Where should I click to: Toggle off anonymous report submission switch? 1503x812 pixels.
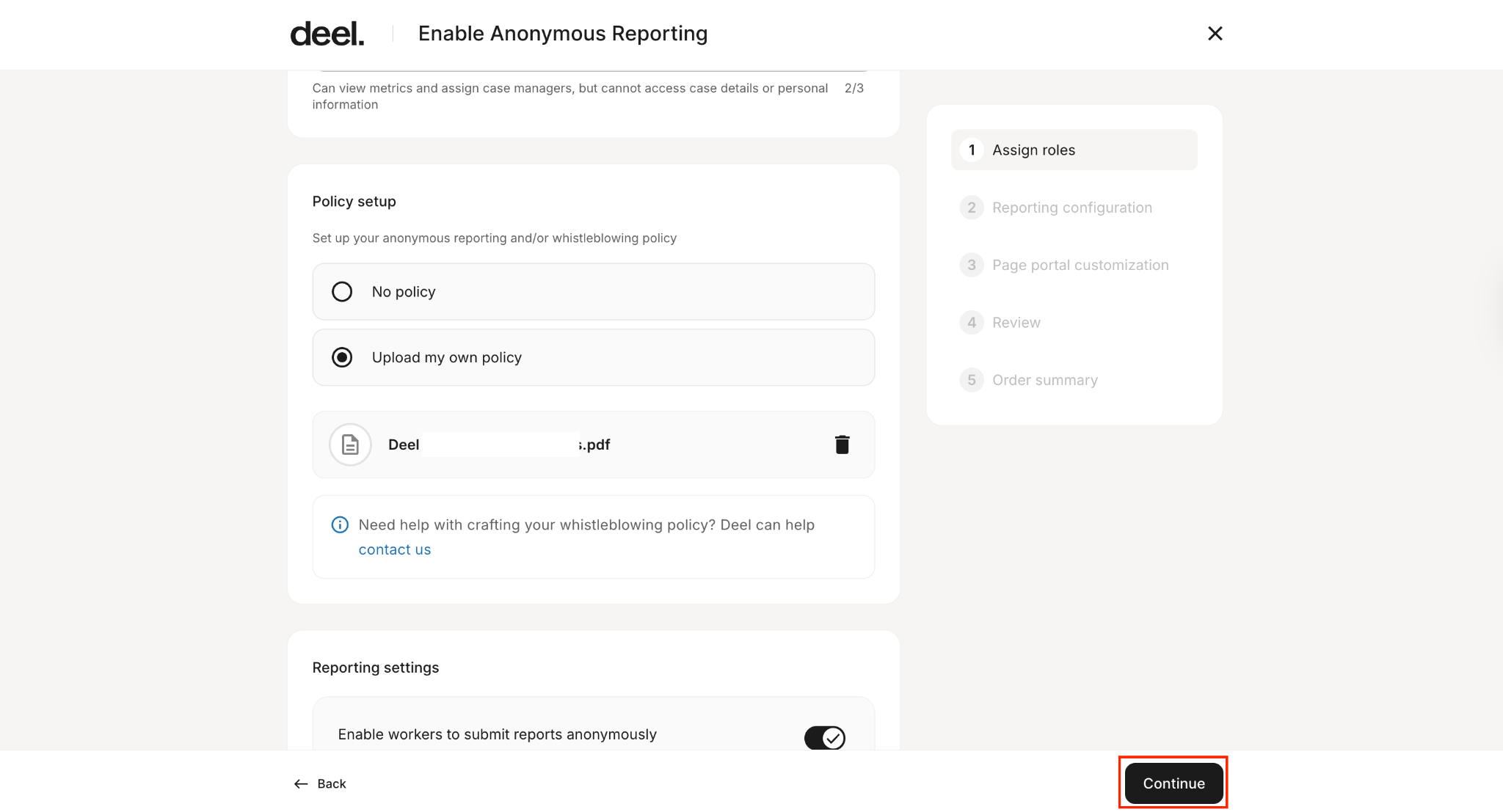click(824, 737)
